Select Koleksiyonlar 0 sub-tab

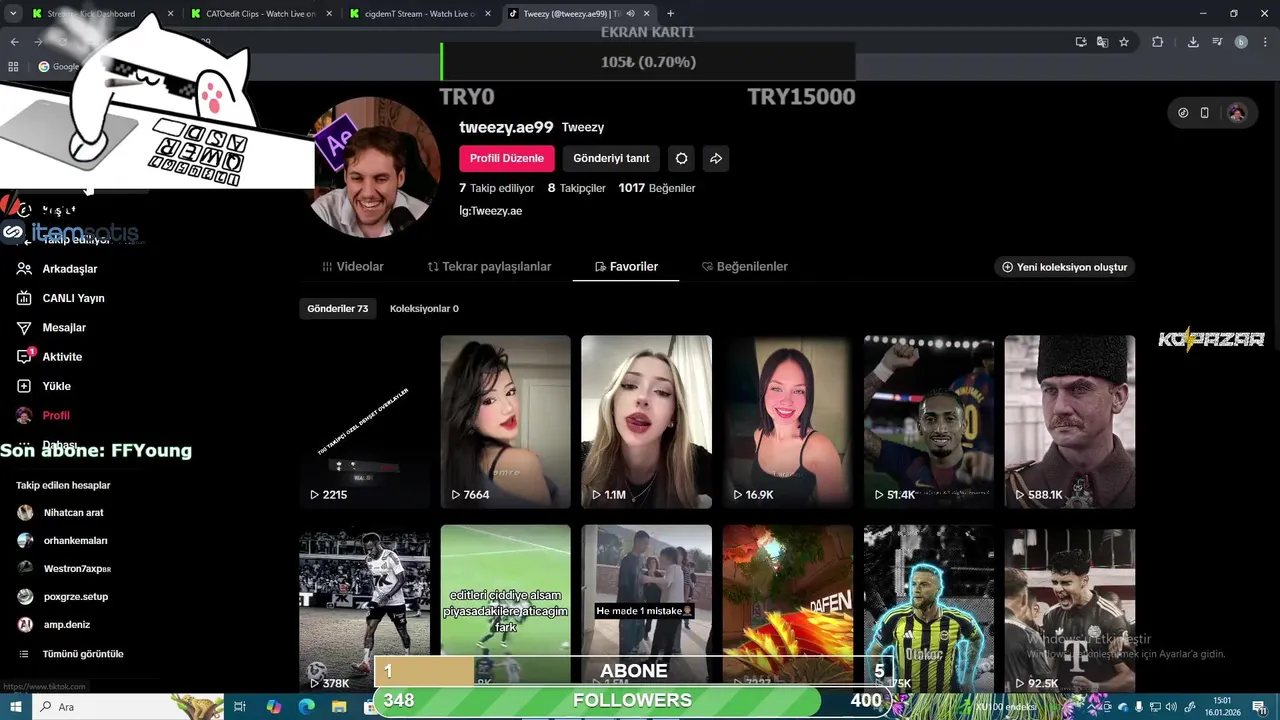tap(424, 309)
